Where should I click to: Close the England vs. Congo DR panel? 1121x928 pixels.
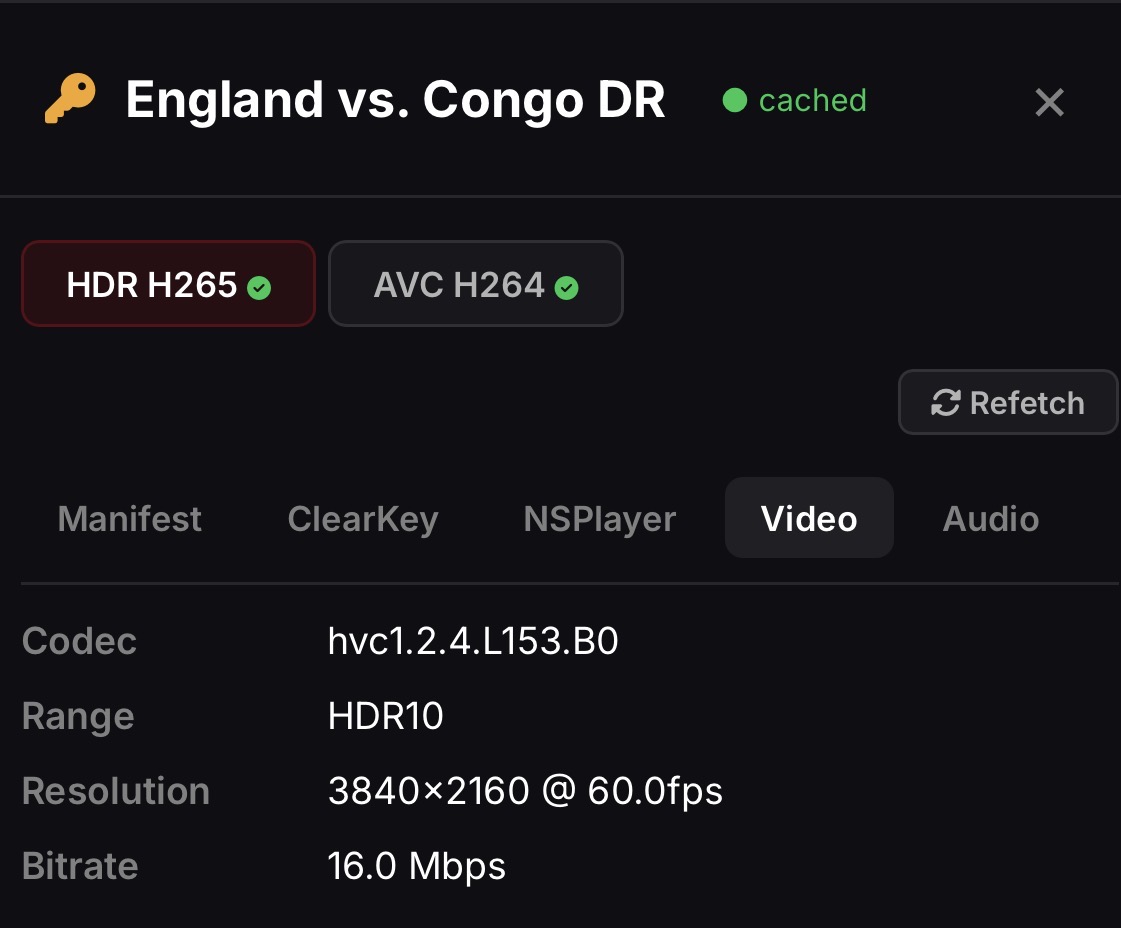pos(1049,102)
